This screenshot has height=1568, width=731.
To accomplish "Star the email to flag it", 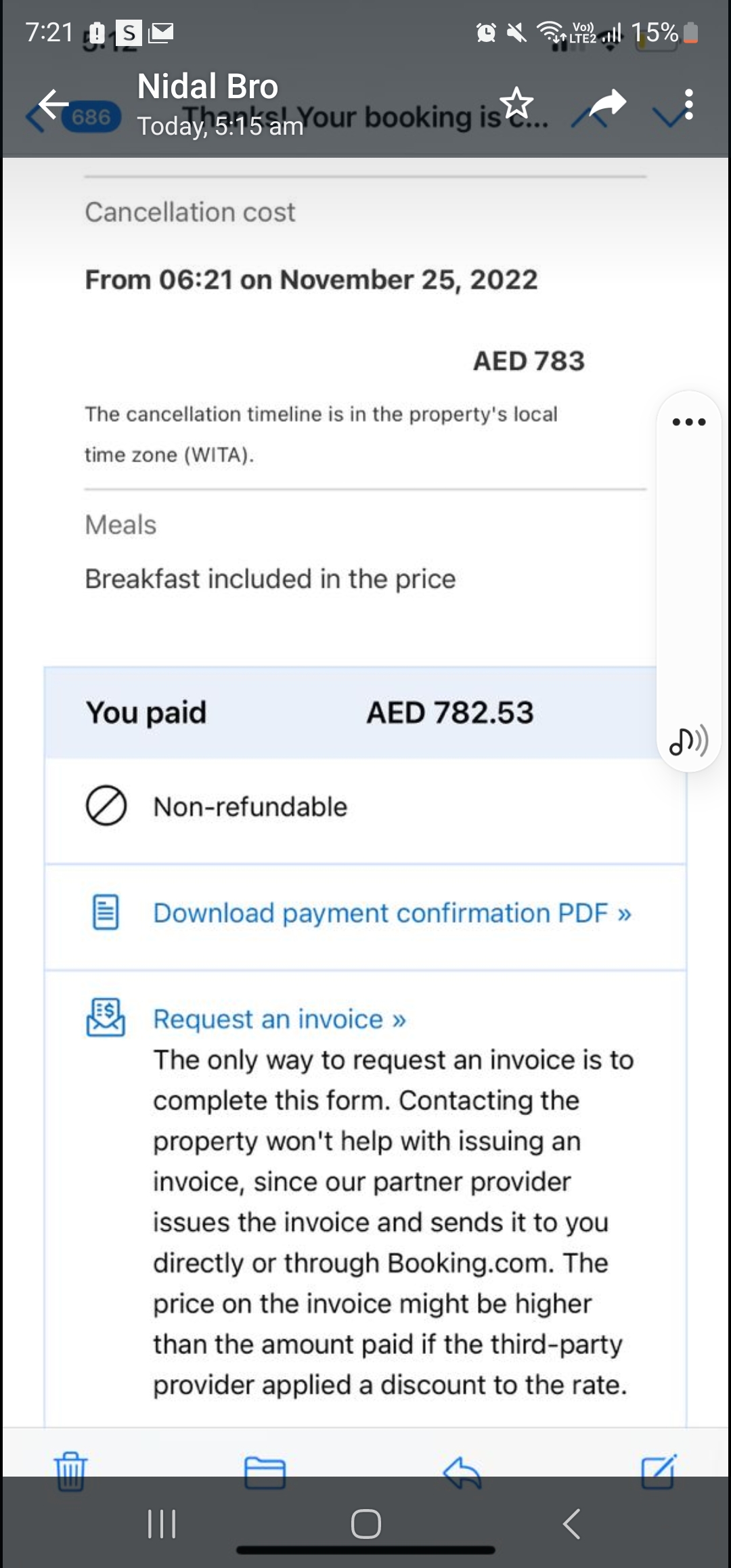I will [516, 103].
